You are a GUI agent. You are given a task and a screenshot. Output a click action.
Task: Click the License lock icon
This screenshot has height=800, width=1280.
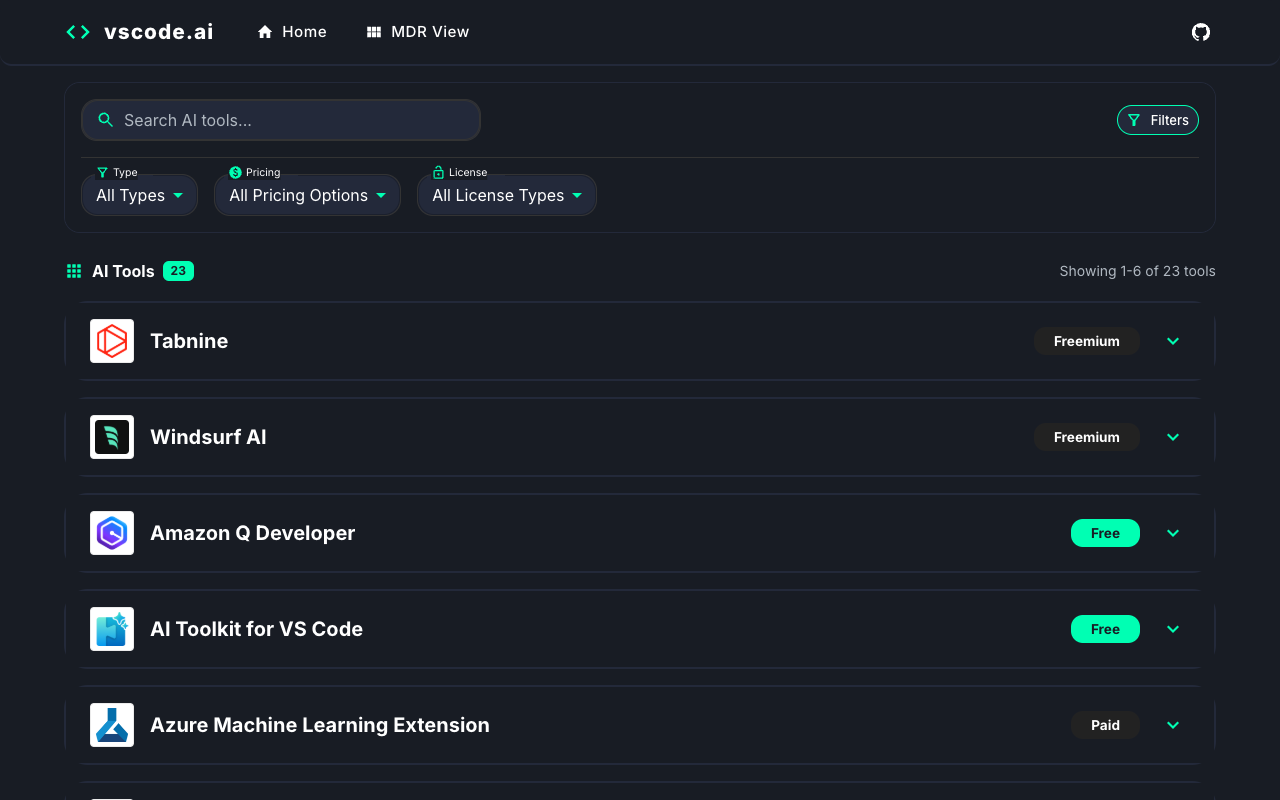(x=438, y=172)
